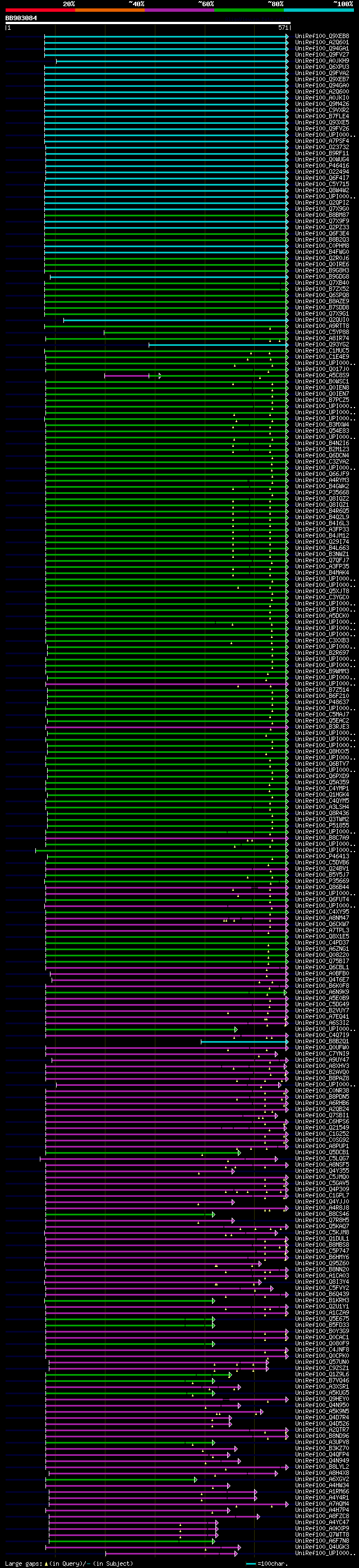Image resolution: width=359 pixels, height=1568 pixels.
Task: Open hit UniRef100_Q9FV27
Action: [323, 54]
